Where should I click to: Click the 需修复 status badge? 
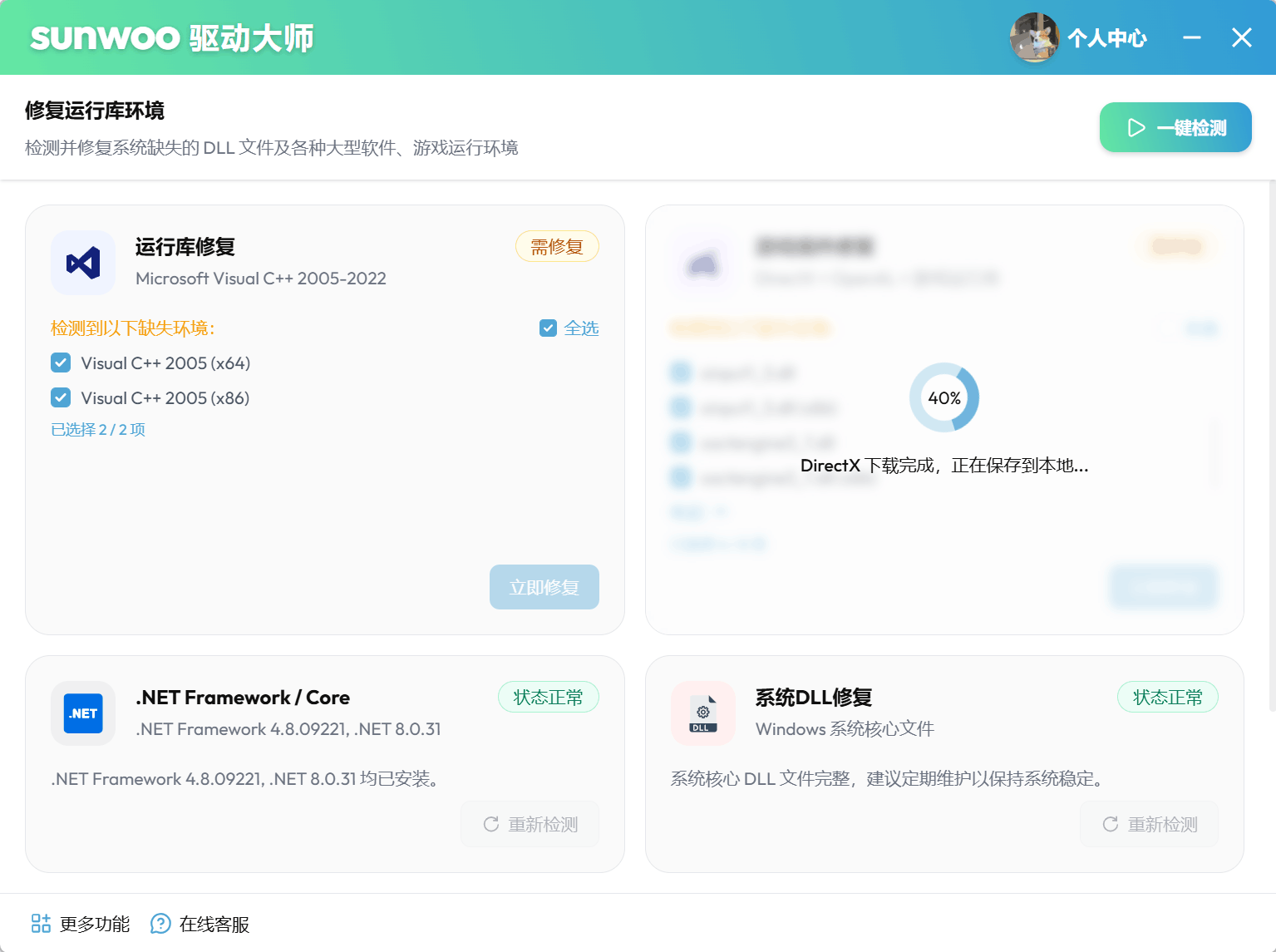point(557,247)
